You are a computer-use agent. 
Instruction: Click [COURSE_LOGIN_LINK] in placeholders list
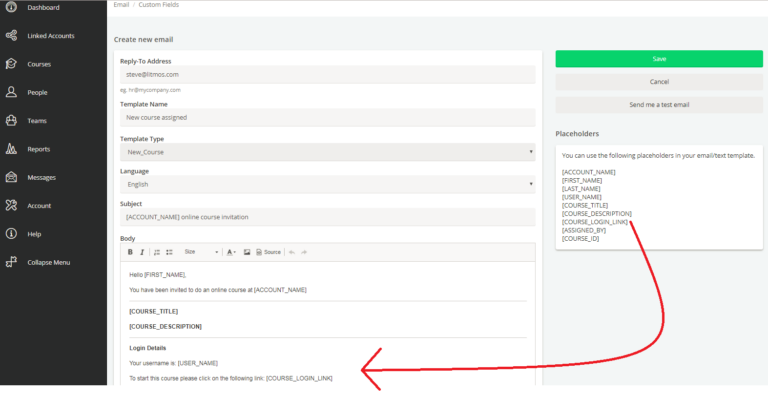tap(595, 222)
